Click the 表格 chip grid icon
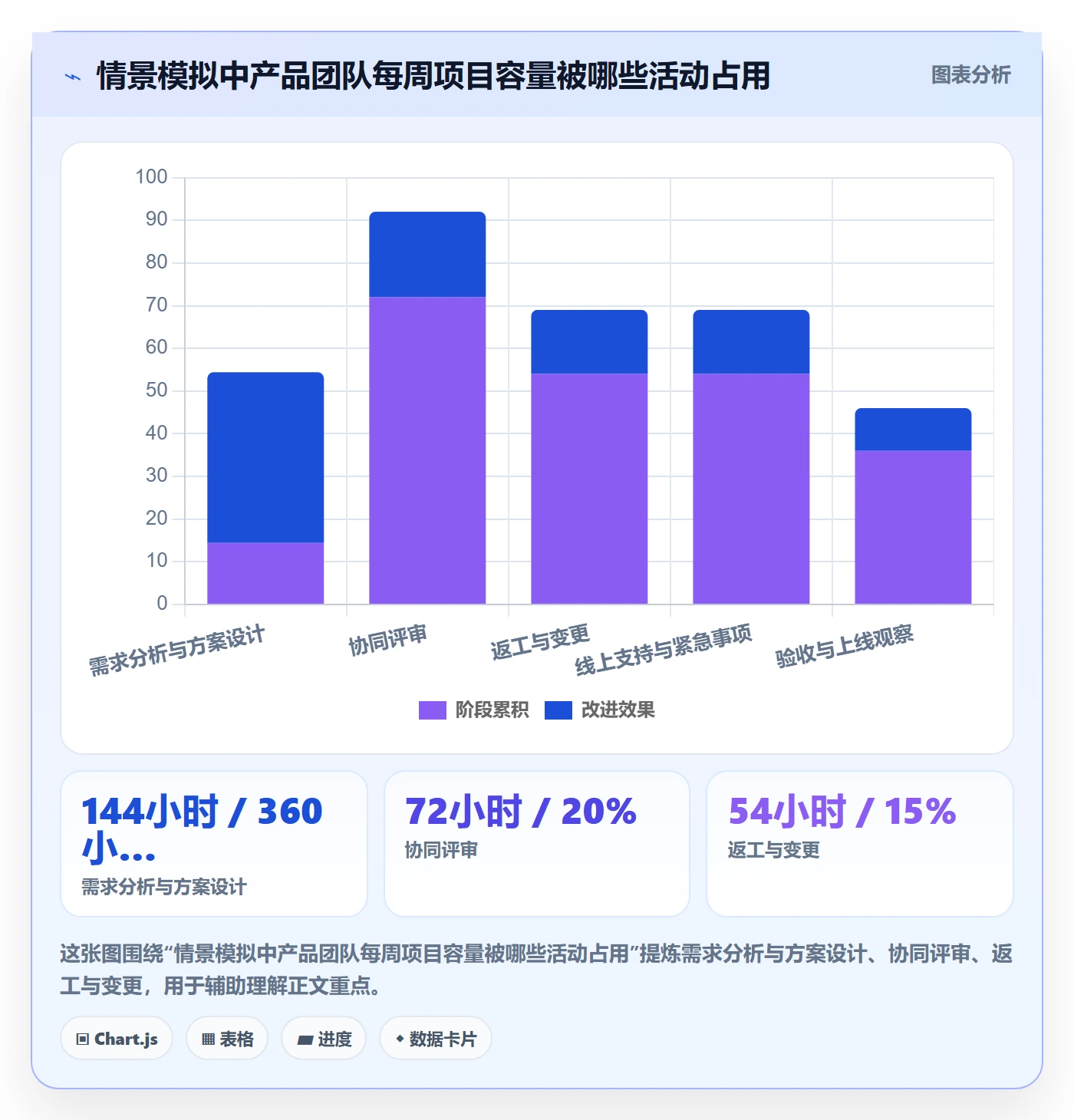 point(208,1039)
